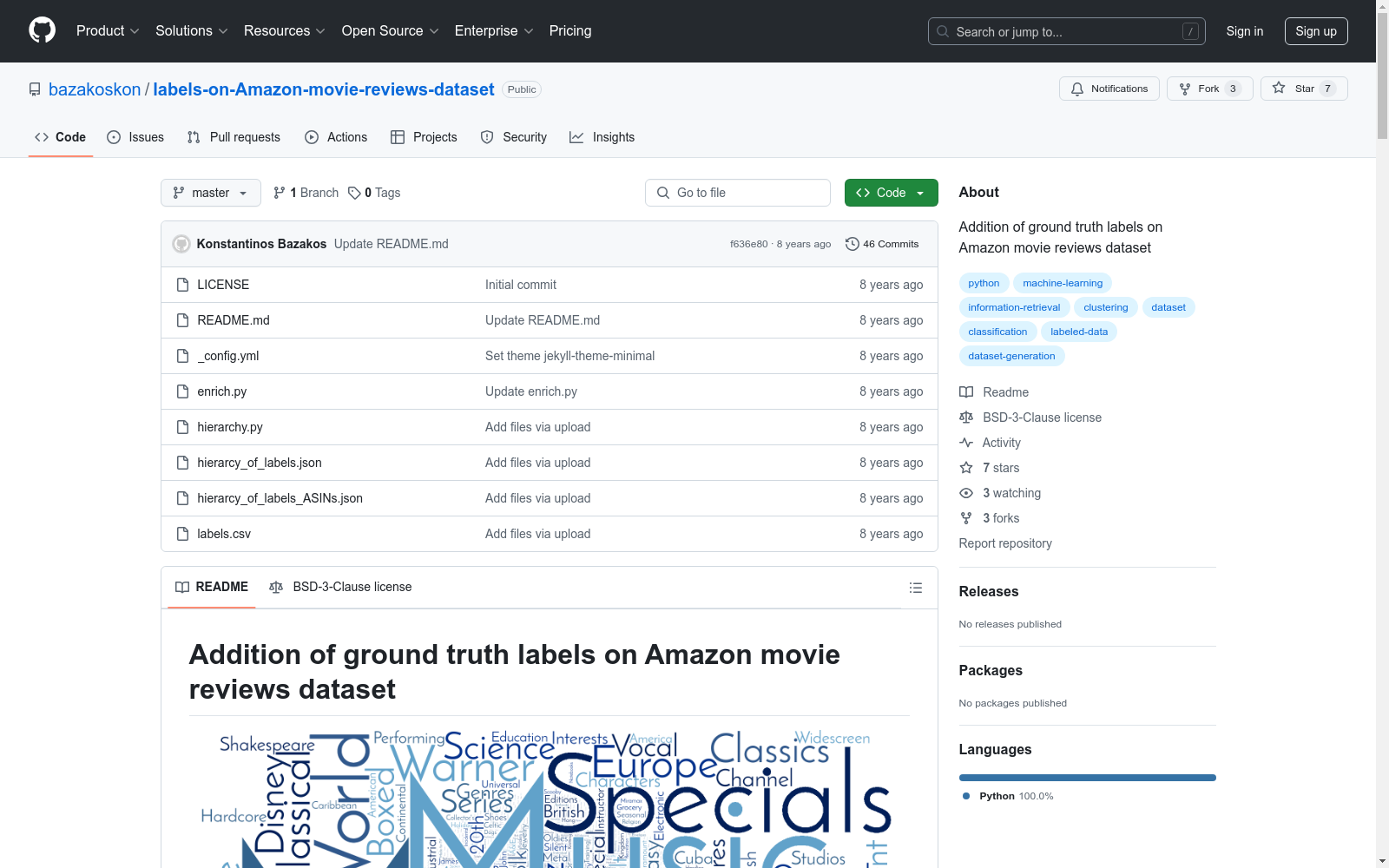
Task: Open the master branch selector dropdown
Action: pos(211,193)
